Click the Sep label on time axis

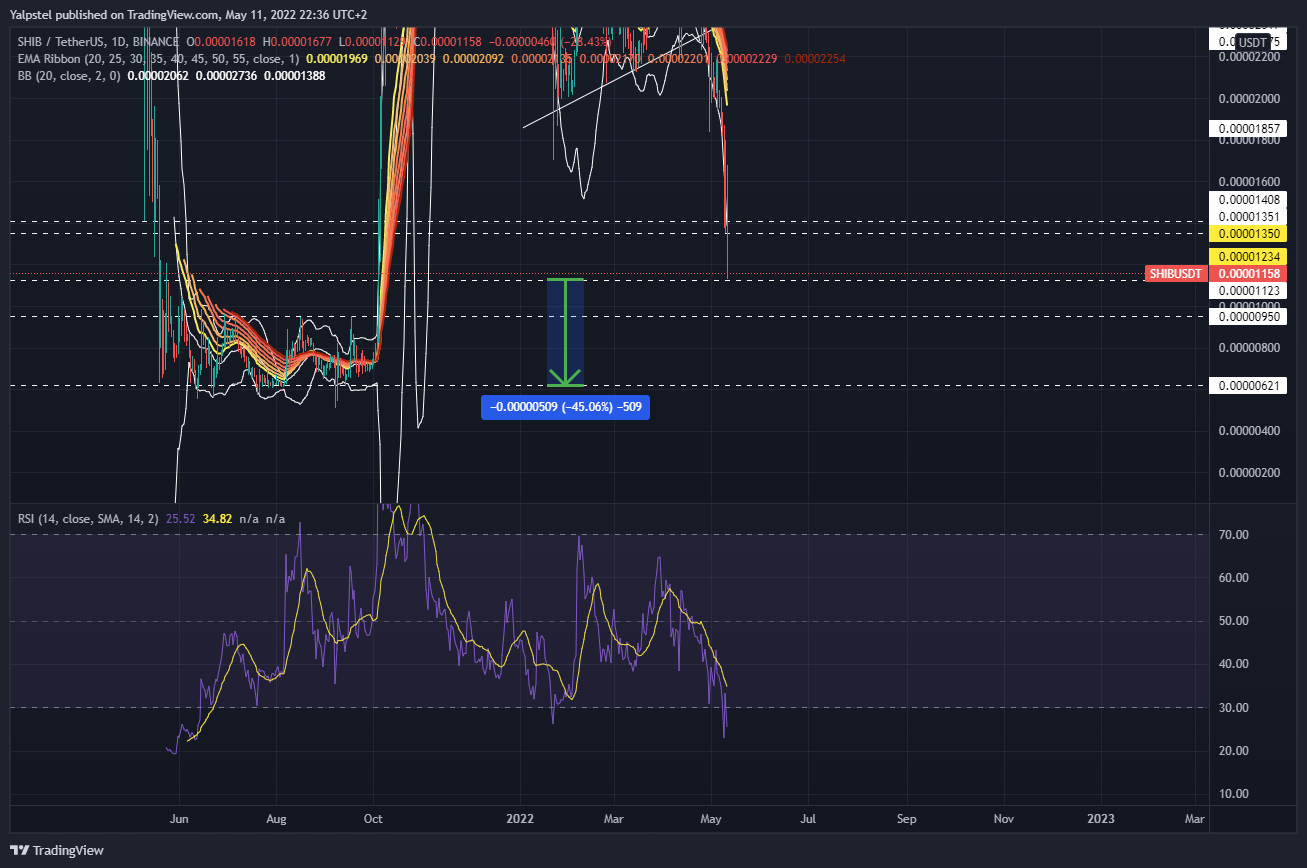[x=906, y=818]
